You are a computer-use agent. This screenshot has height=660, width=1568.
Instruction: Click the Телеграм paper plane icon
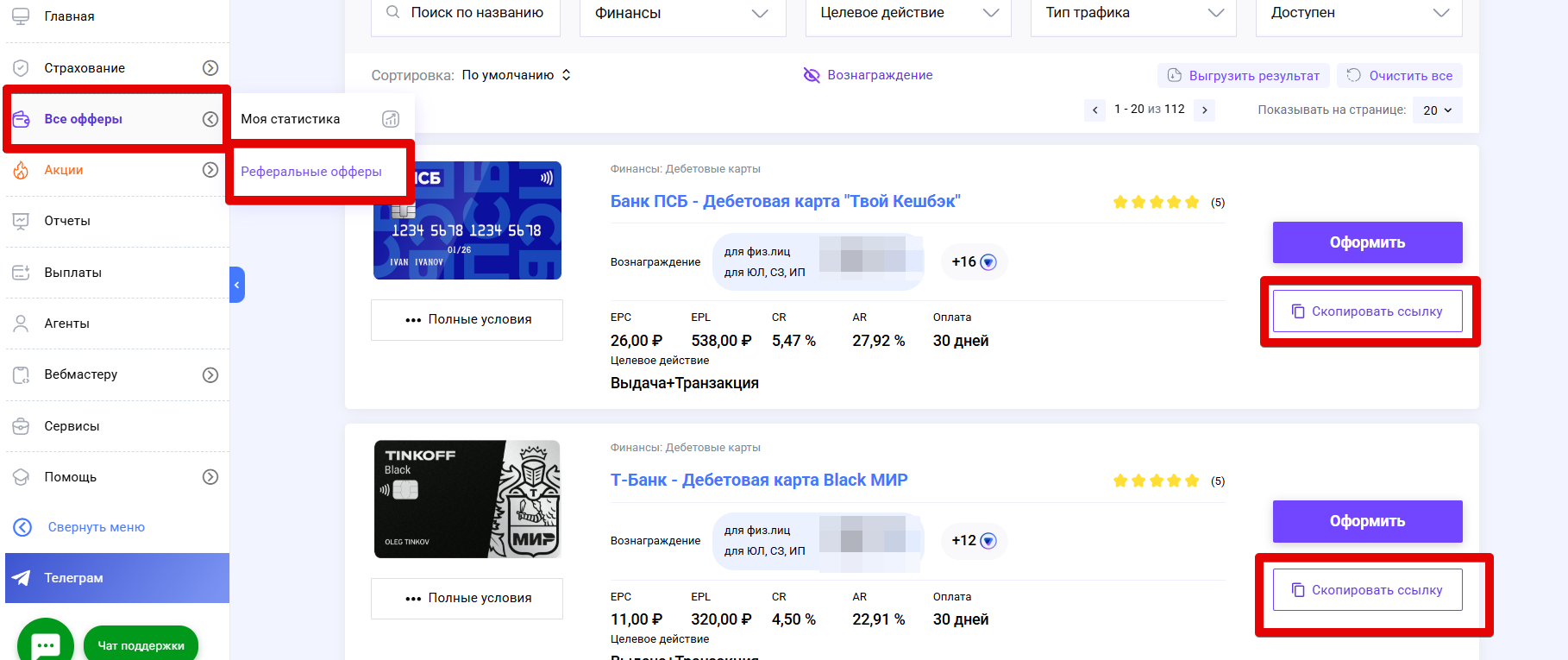coord(22,578)
